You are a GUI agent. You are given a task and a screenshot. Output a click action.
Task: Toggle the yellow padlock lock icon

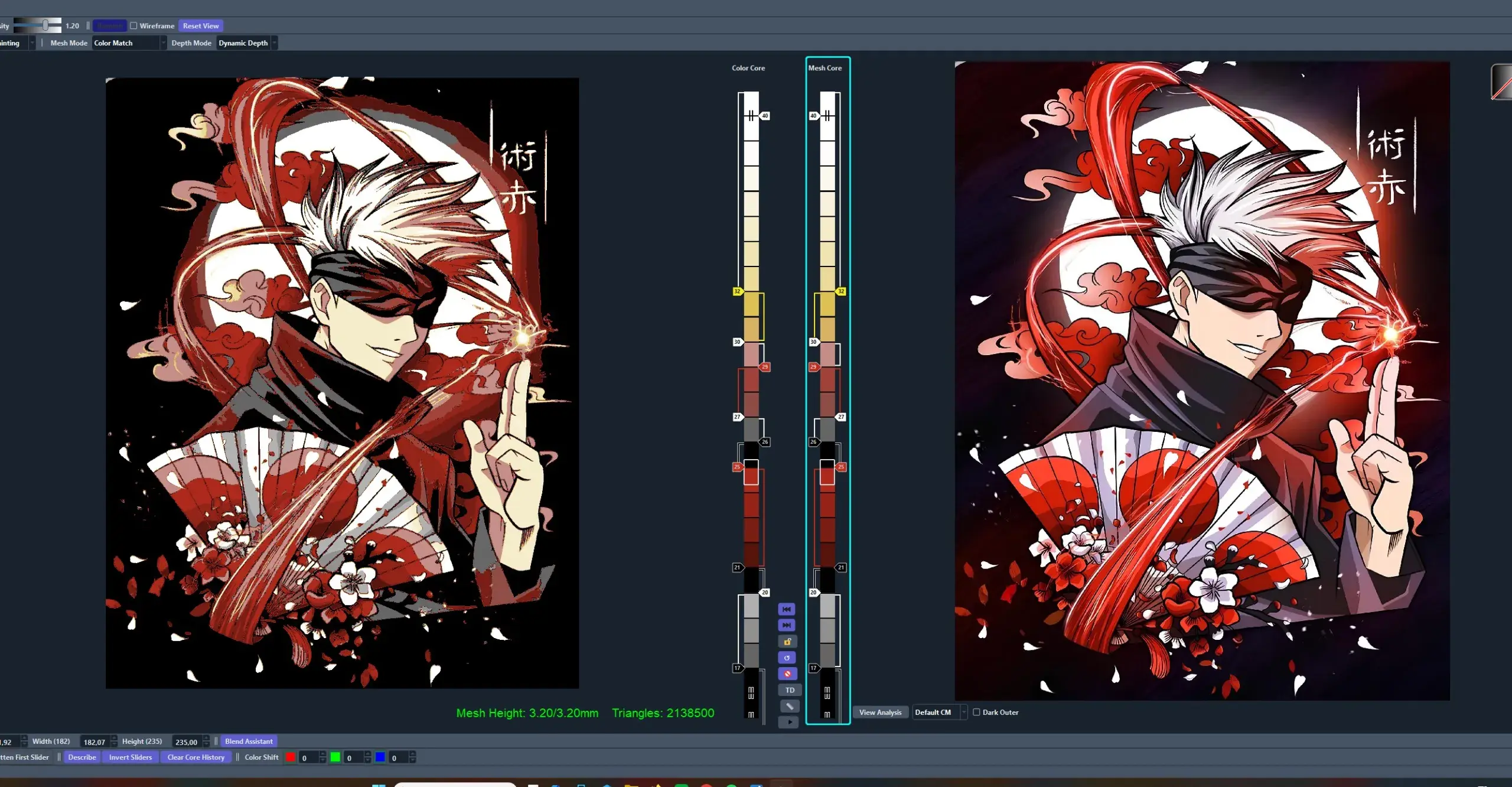(787, 642)
